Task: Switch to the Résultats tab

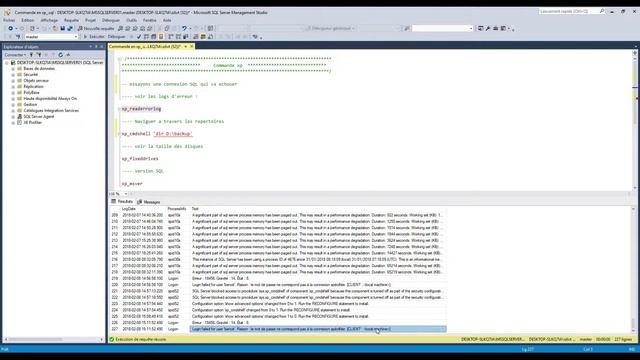Action: tap(122, 202)
